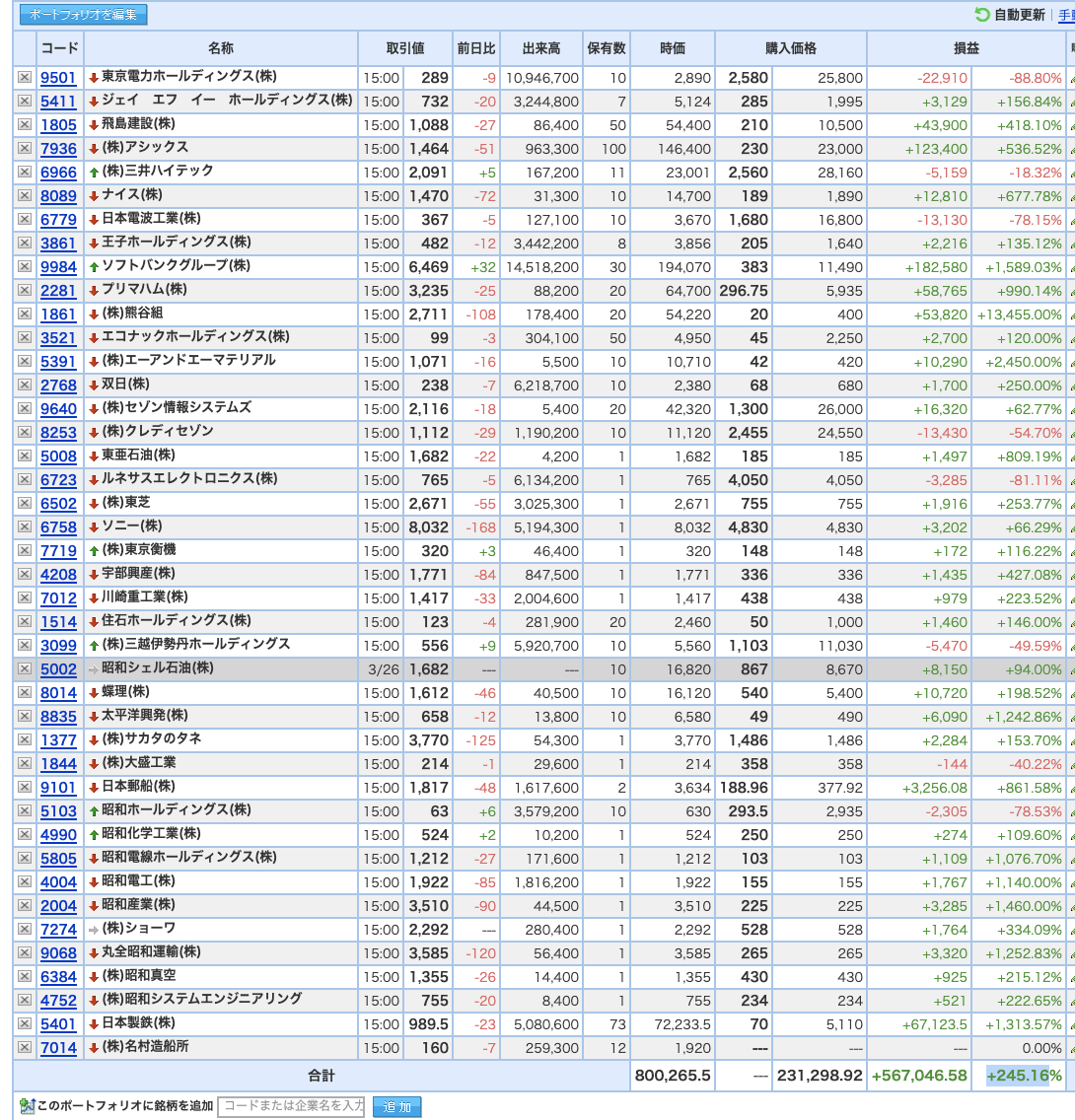
Task: Remove the 川崎重工業 7012 row
Action: [25, 597]
